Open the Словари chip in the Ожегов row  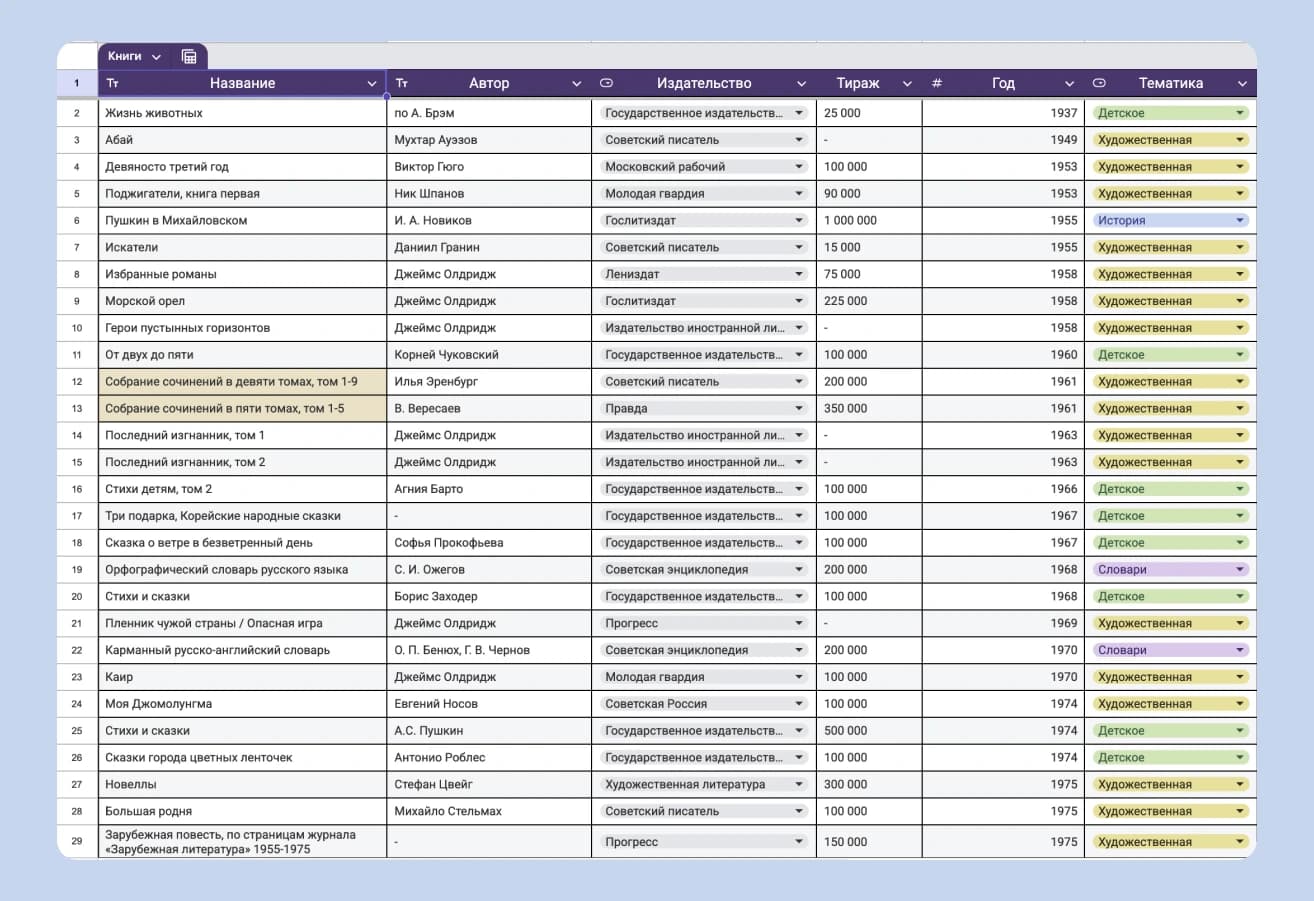[x=1170, y=570]
